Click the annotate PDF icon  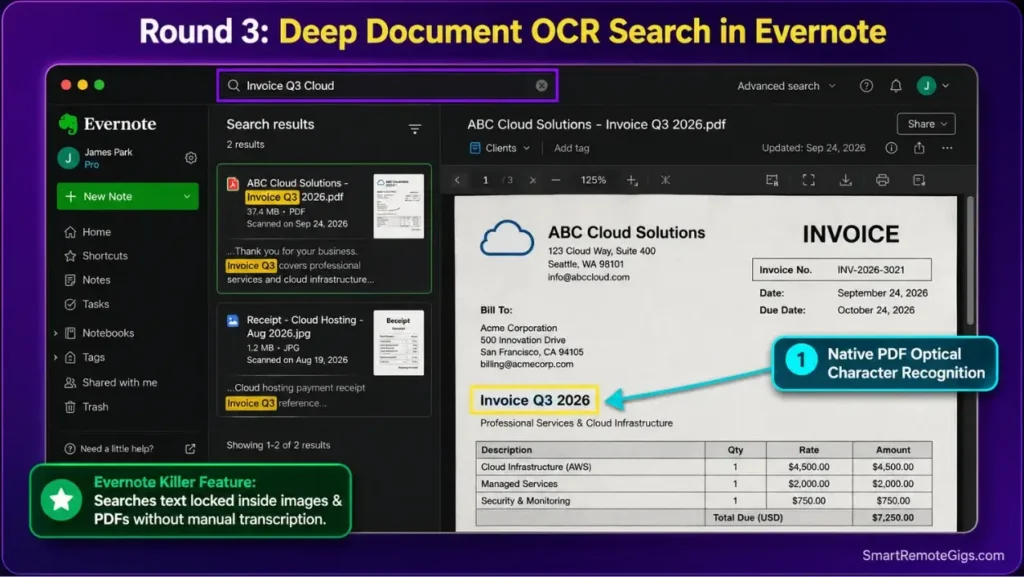(x=772, y=180)
